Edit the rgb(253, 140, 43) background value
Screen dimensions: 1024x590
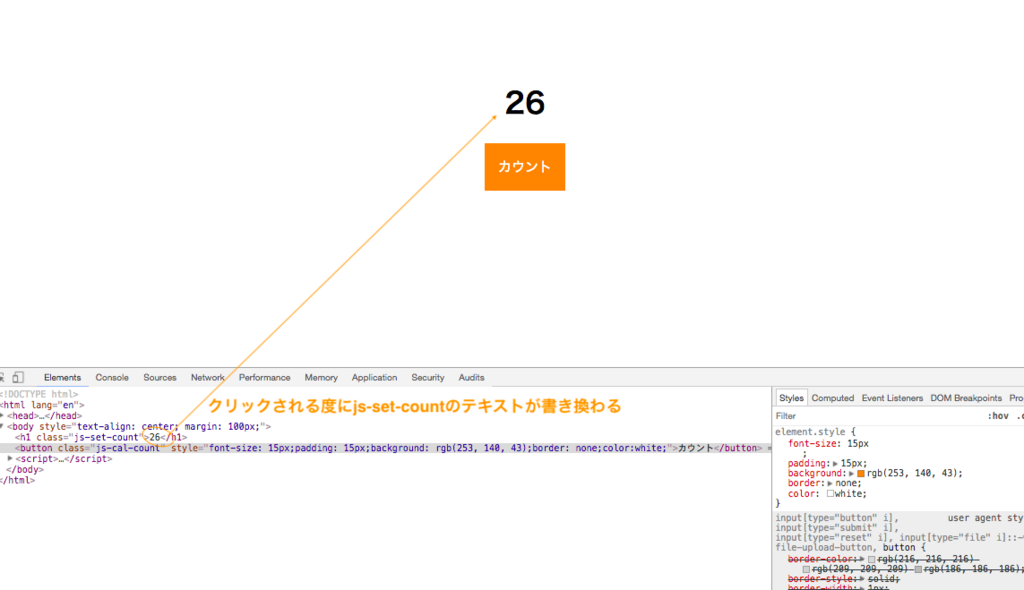pyautogui.click(x=912, y=473)
